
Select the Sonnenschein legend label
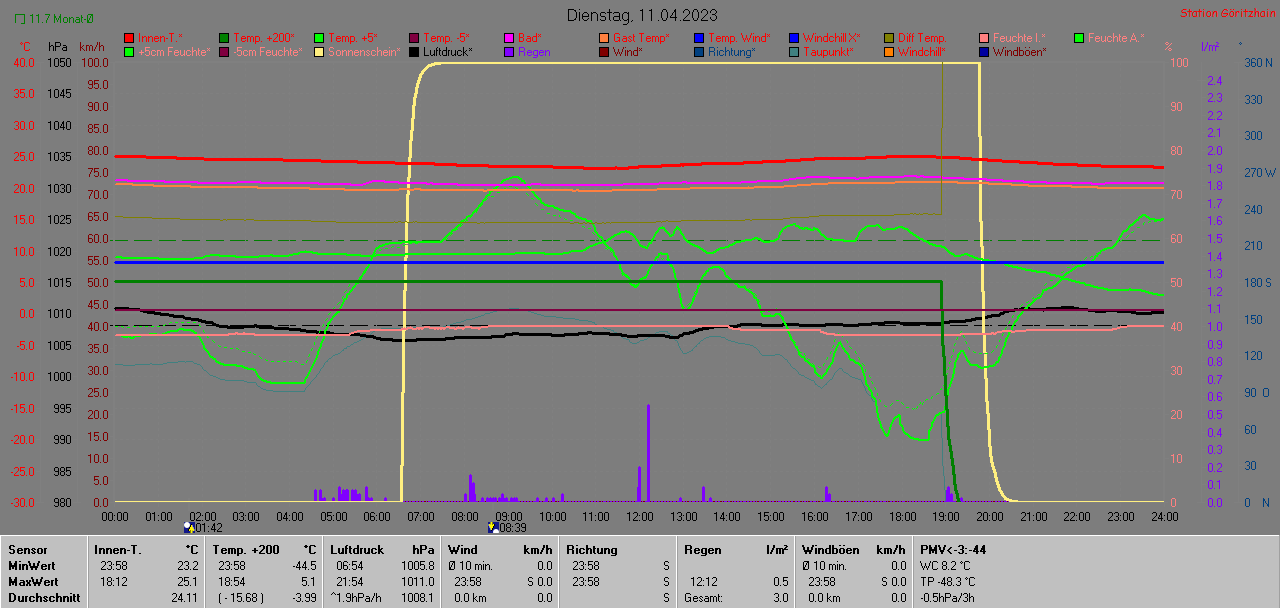tap(364, 52)
